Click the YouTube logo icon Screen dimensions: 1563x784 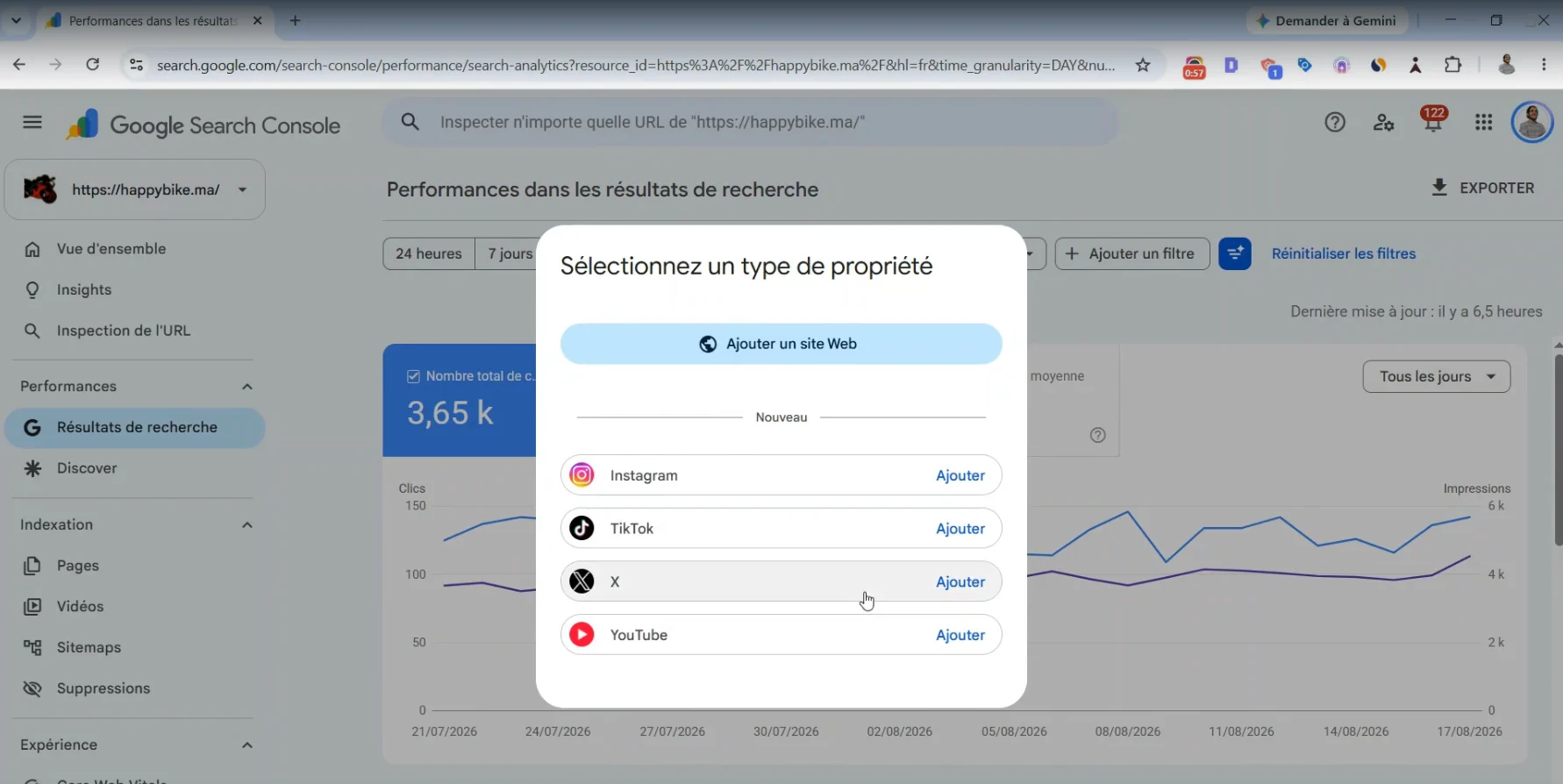pyautogui.click(x=582, y=635)
